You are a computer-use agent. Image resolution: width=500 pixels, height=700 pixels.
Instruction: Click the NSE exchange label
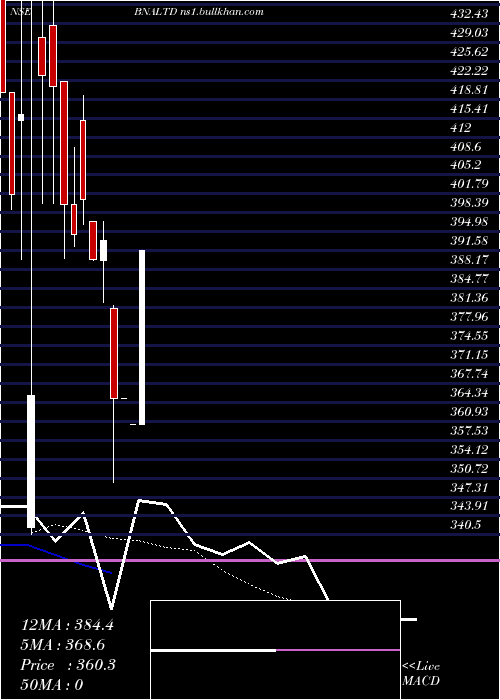(x=21, y=12)
